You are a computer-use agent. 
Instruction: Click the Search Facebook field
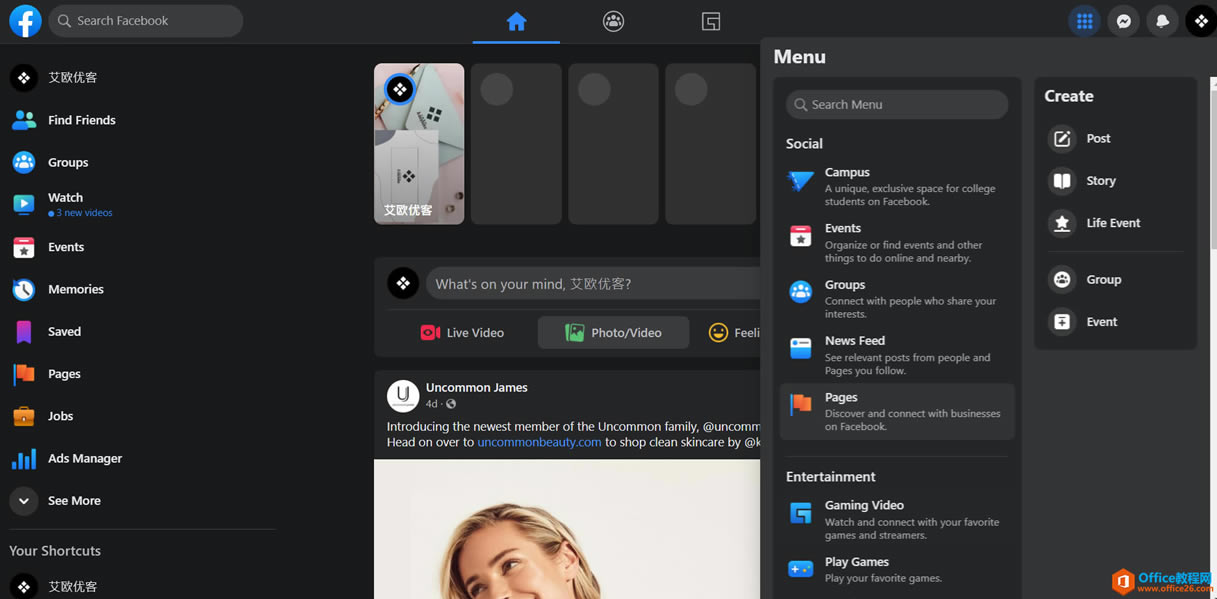click(146, 21)
